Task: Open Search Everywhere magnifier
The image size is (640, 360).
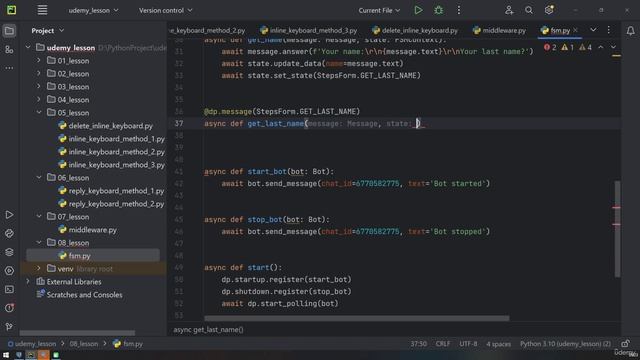Action: click(x=529, y=10)
